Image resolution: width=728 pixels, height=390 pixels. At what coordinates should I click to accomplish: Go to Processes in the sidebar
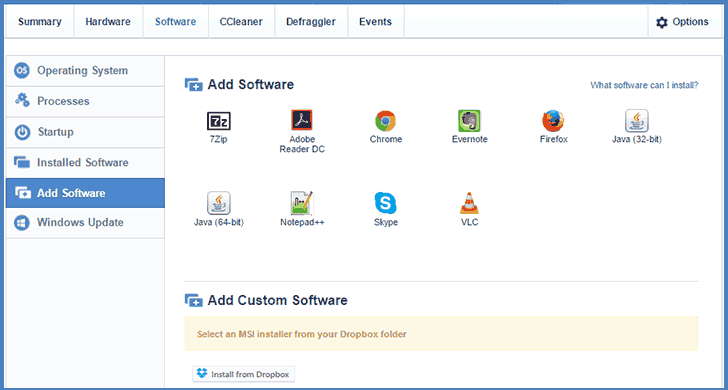pyautogui.click(x=85, y=101)
